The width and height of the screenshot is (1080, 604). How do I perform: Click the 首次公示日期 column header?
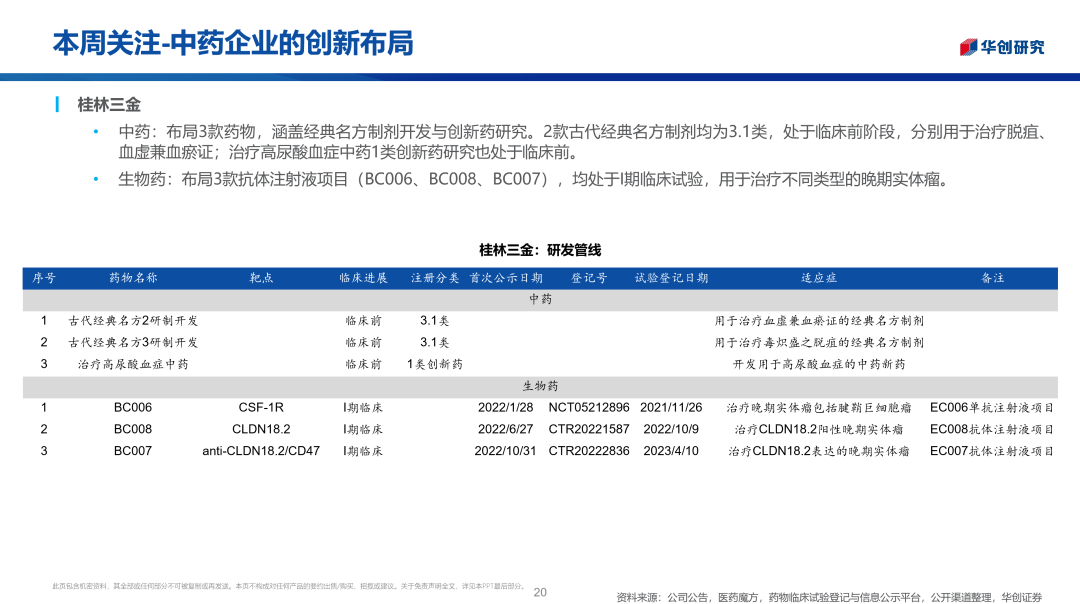tap(506, 278)
